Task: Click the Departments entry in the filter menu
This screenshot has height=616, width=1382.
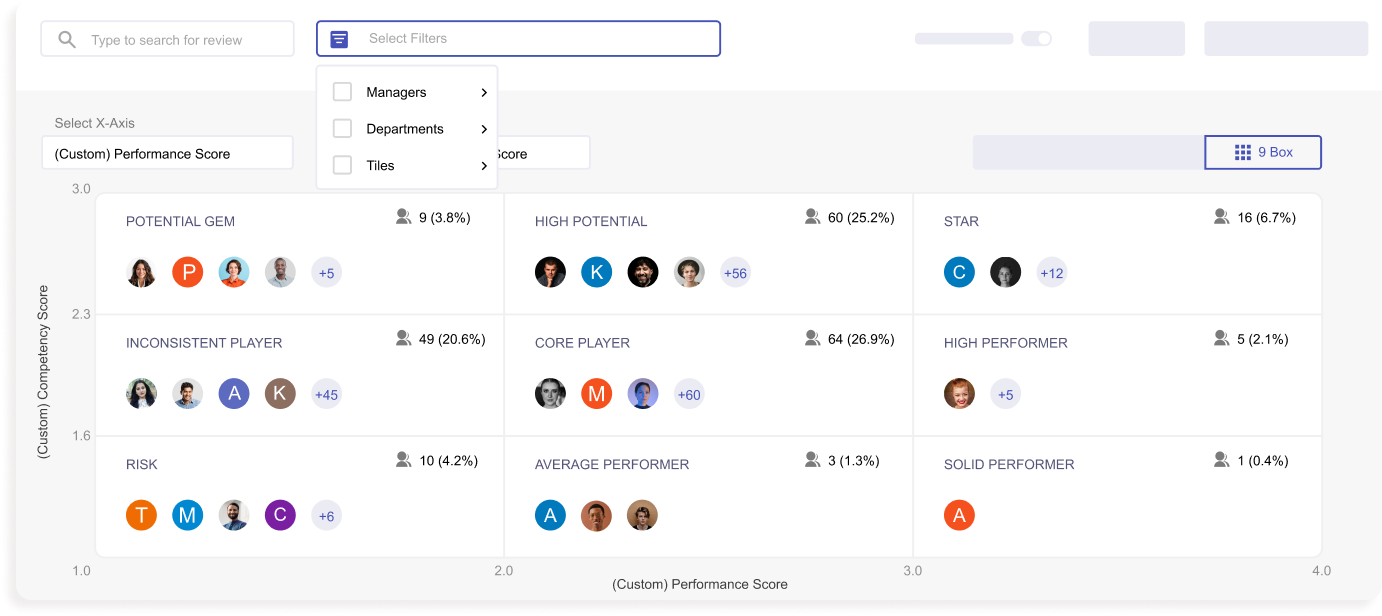Action: pos(404,128)
